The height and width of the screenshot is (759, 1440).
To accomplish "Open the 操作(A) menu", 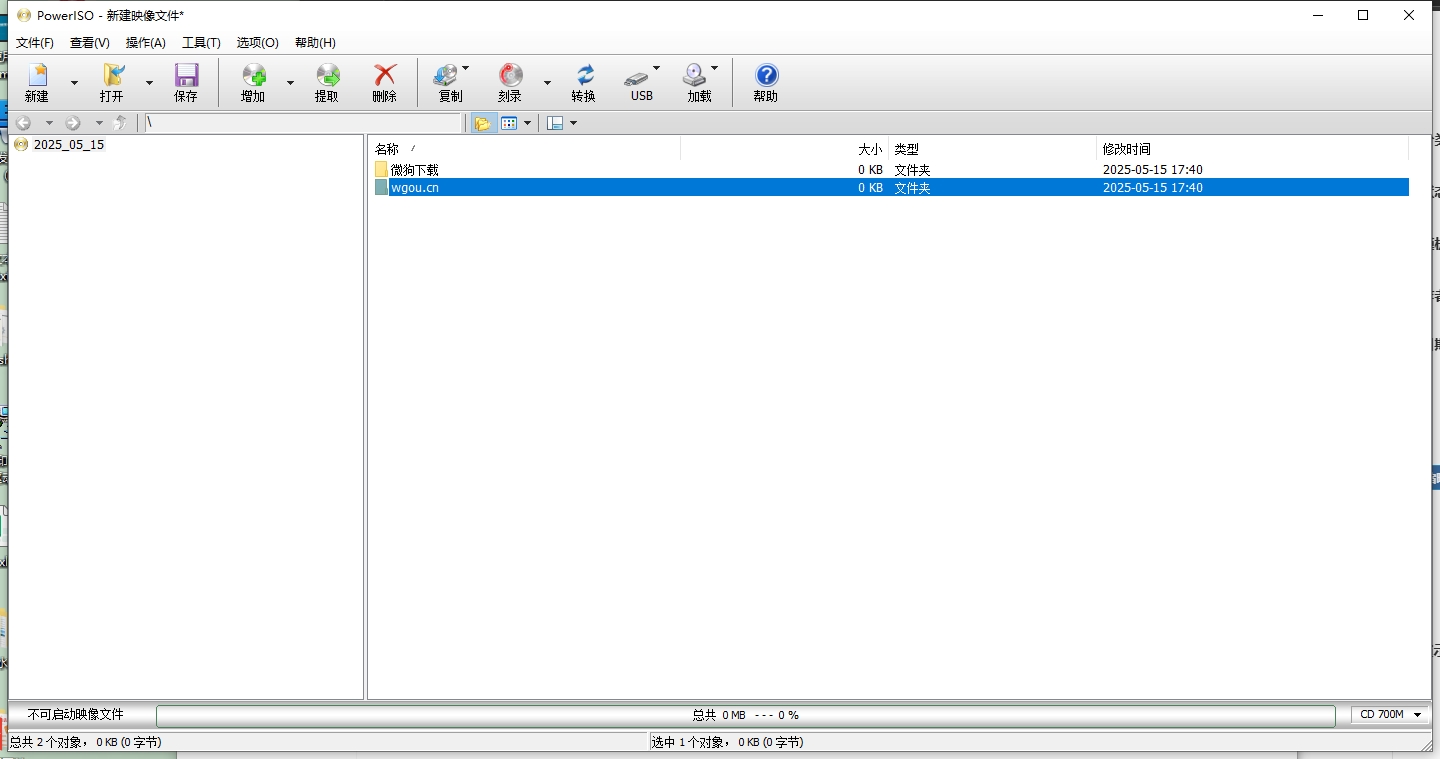I will point(146,43).
